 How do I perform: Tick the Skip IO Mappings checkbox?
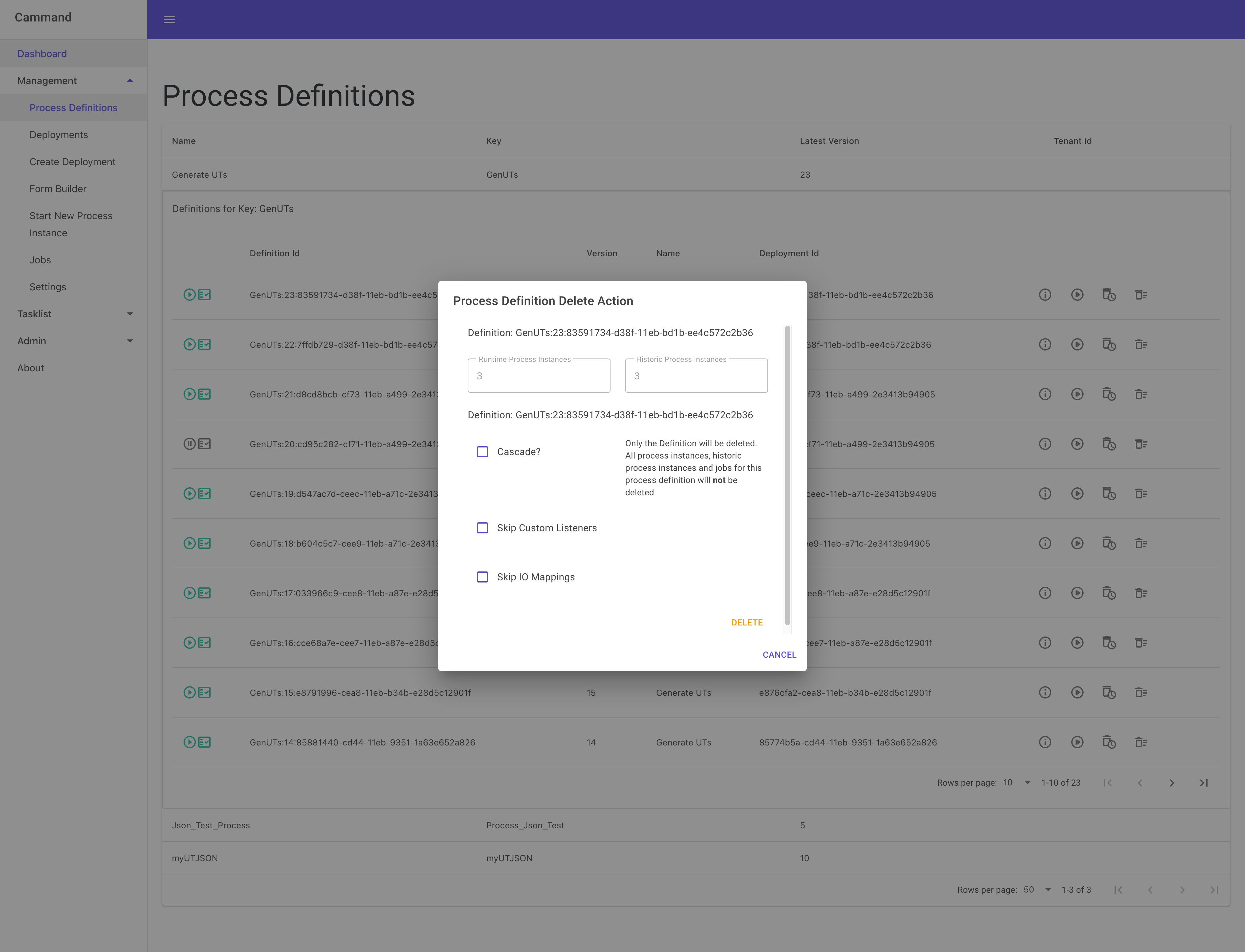pyautogui.click(x=482, y=577)
